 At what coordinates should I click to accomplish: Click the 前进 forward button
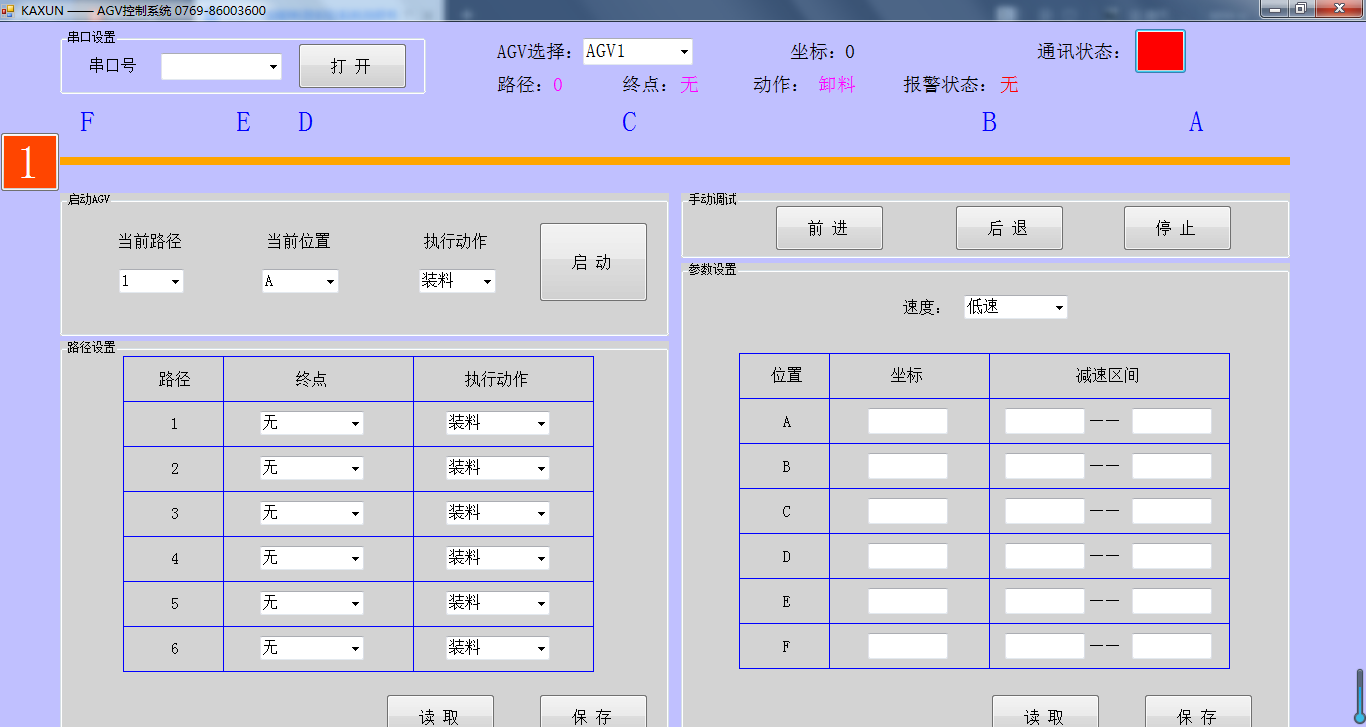point(829,228)
